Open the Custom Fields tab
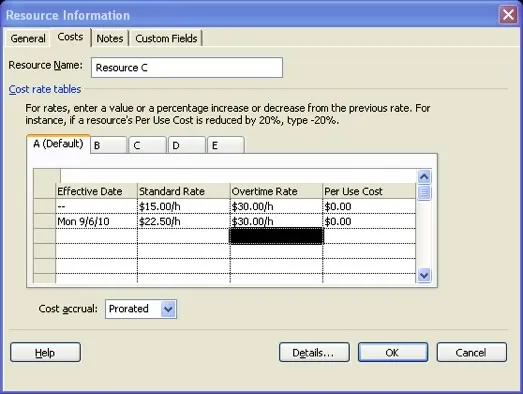This screenshot has height=394, width=523. (166, 38)
